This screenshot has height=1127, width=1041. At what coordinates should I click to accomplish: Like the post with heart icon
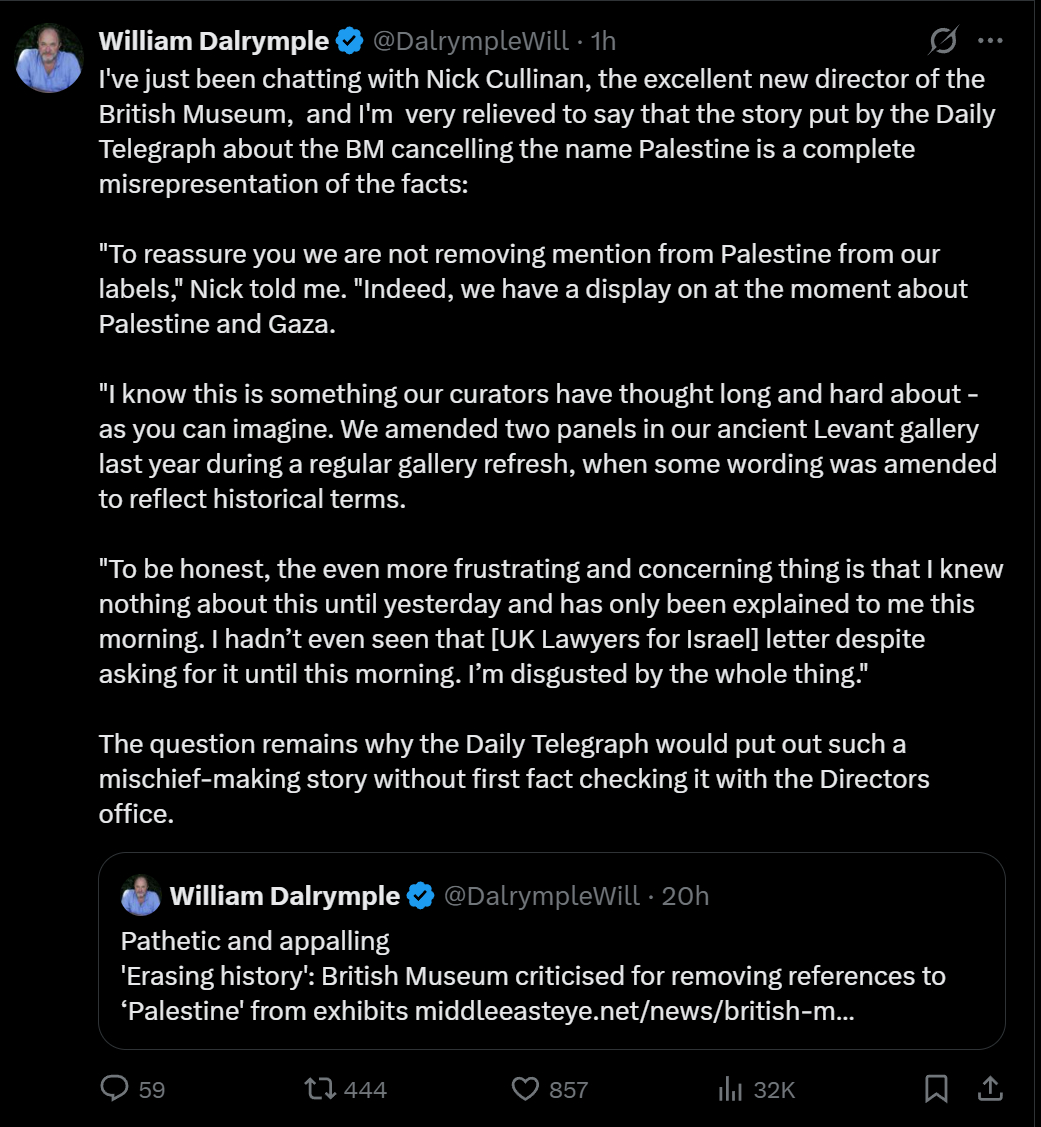tap(523, 1088)
